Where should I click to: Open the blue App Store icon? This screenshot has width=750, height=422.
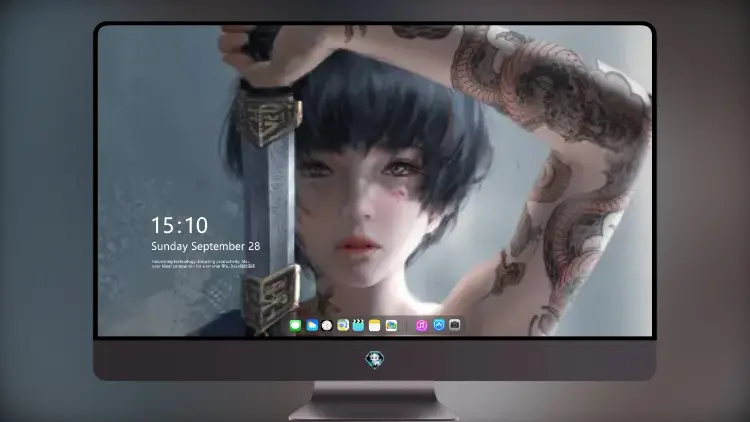(439, 325)
